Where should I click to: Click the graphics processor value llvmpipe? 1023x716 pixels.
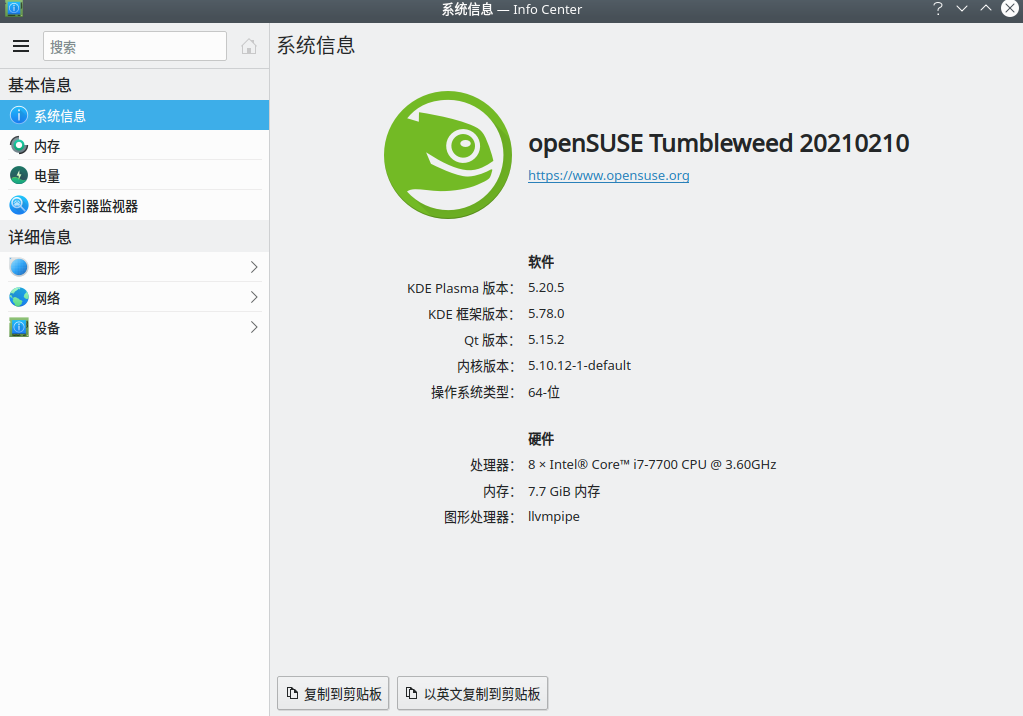[x=554, y=517]
